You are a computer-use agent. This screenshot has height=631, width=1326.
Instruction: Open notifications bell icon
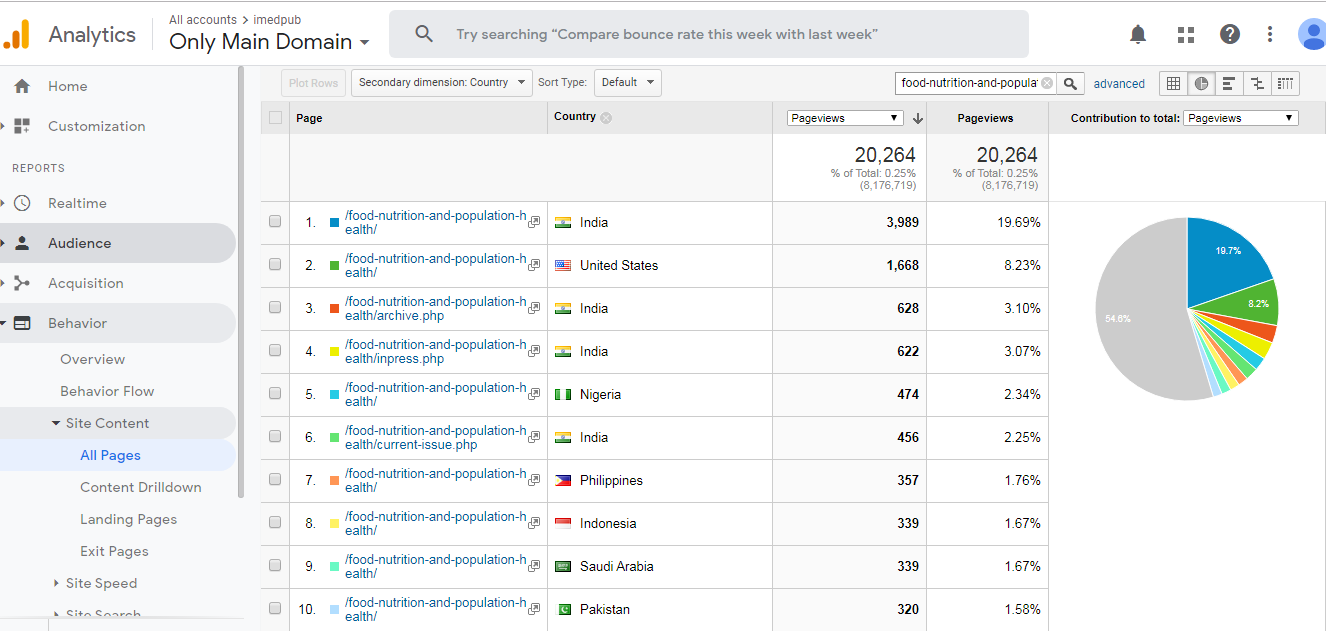(x=1138, y=35)
